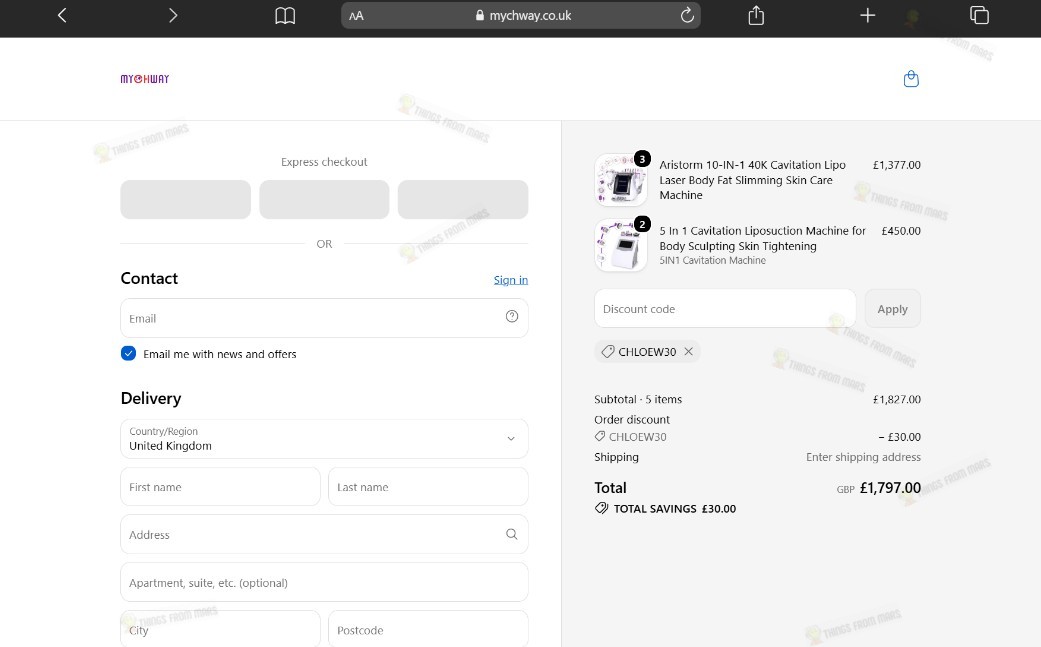Click the third express checkout button
This screenshot has height=647, width=1041.
[463, 199]
